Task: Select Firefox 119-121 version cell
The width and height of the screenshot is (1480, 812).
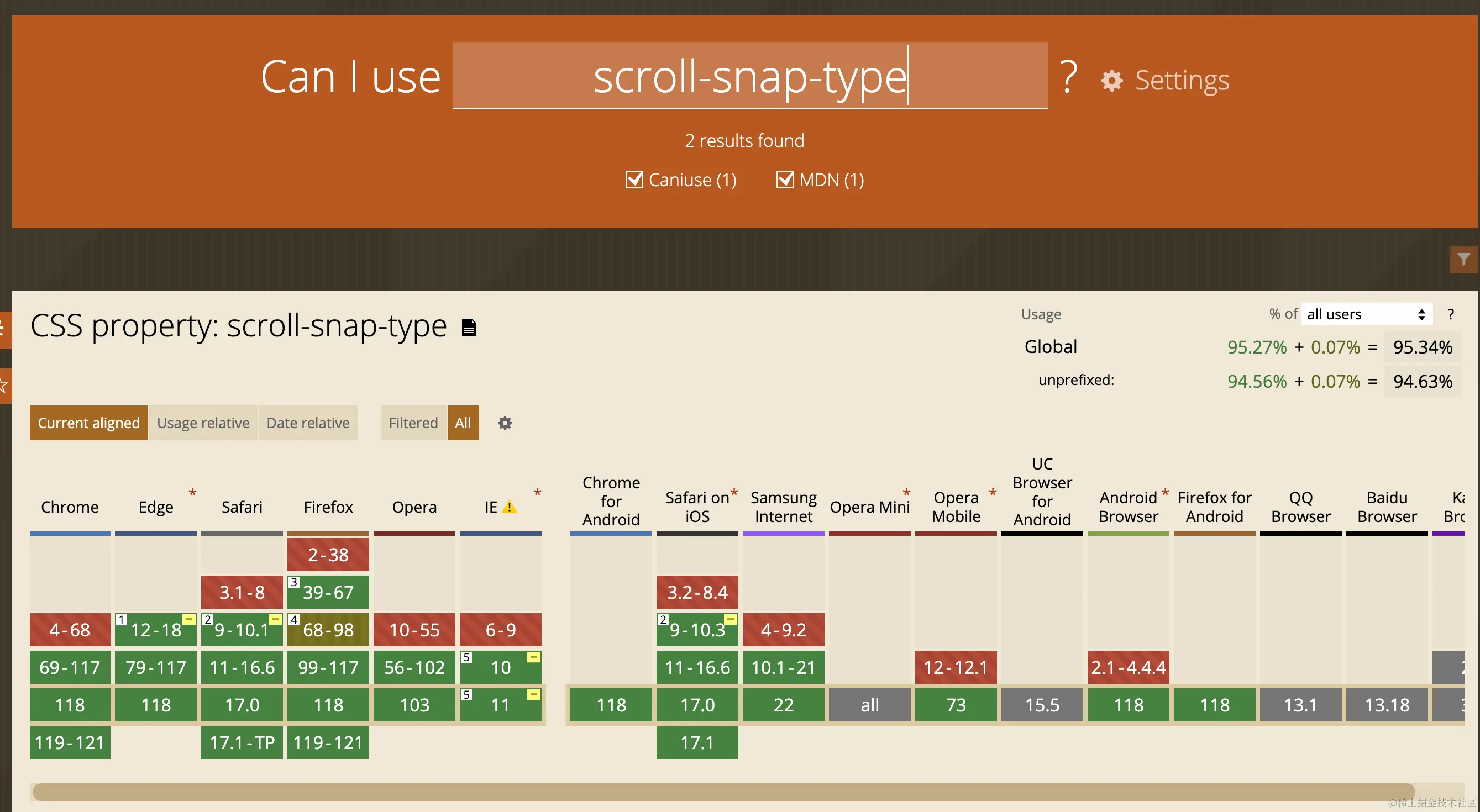Action: pos(328,742)
